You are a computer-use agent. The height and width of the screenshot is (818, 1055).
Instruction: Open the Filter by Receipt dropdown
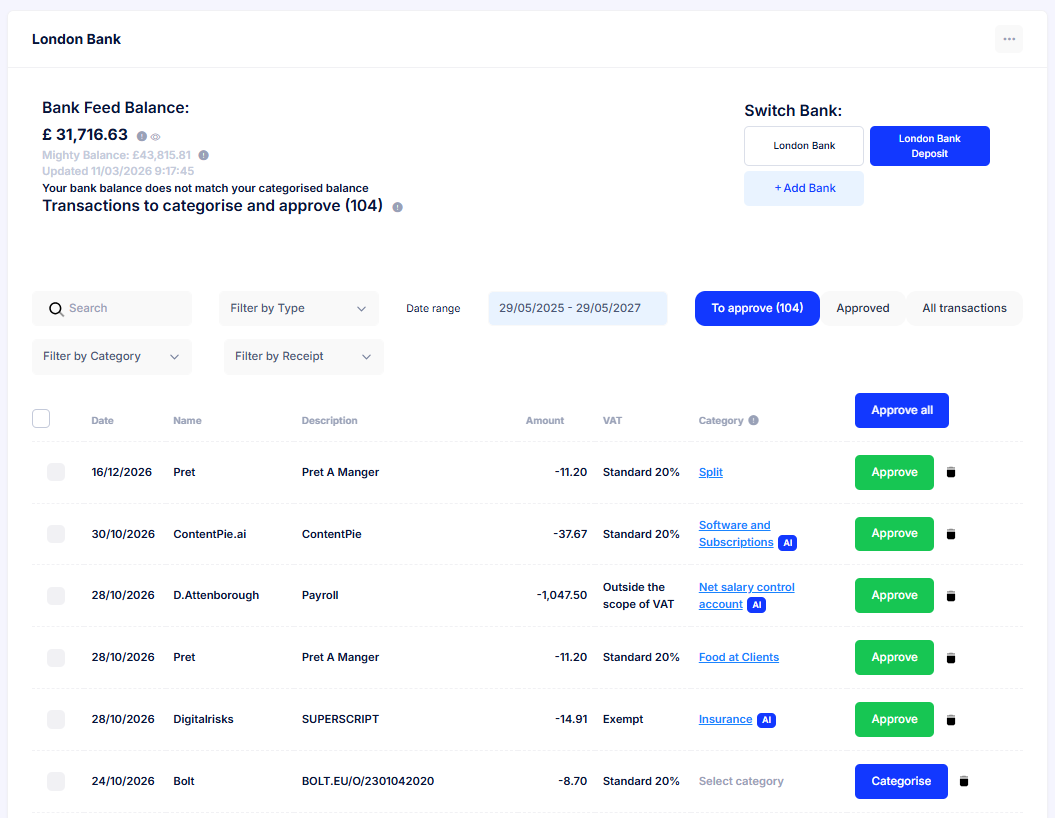tap(303, 357)
